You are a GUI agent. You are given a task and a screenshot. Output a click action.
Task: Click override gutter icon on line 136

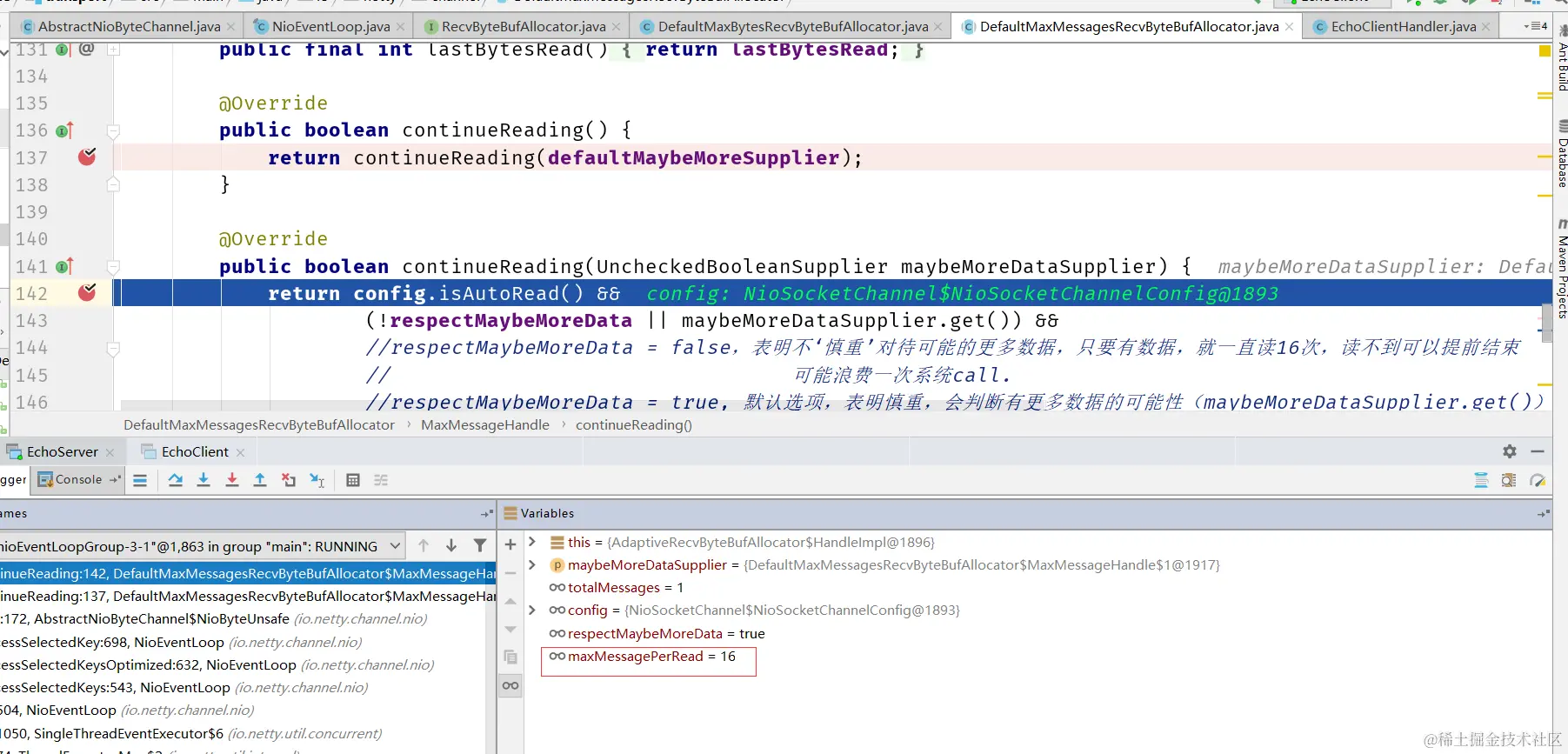[x=65, y=130]
